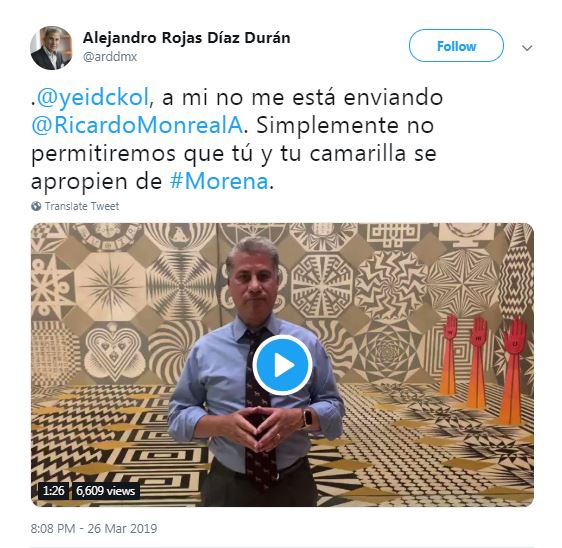
Task: Open the @RicardoMonrealA mention link
Action: (137, 125)
